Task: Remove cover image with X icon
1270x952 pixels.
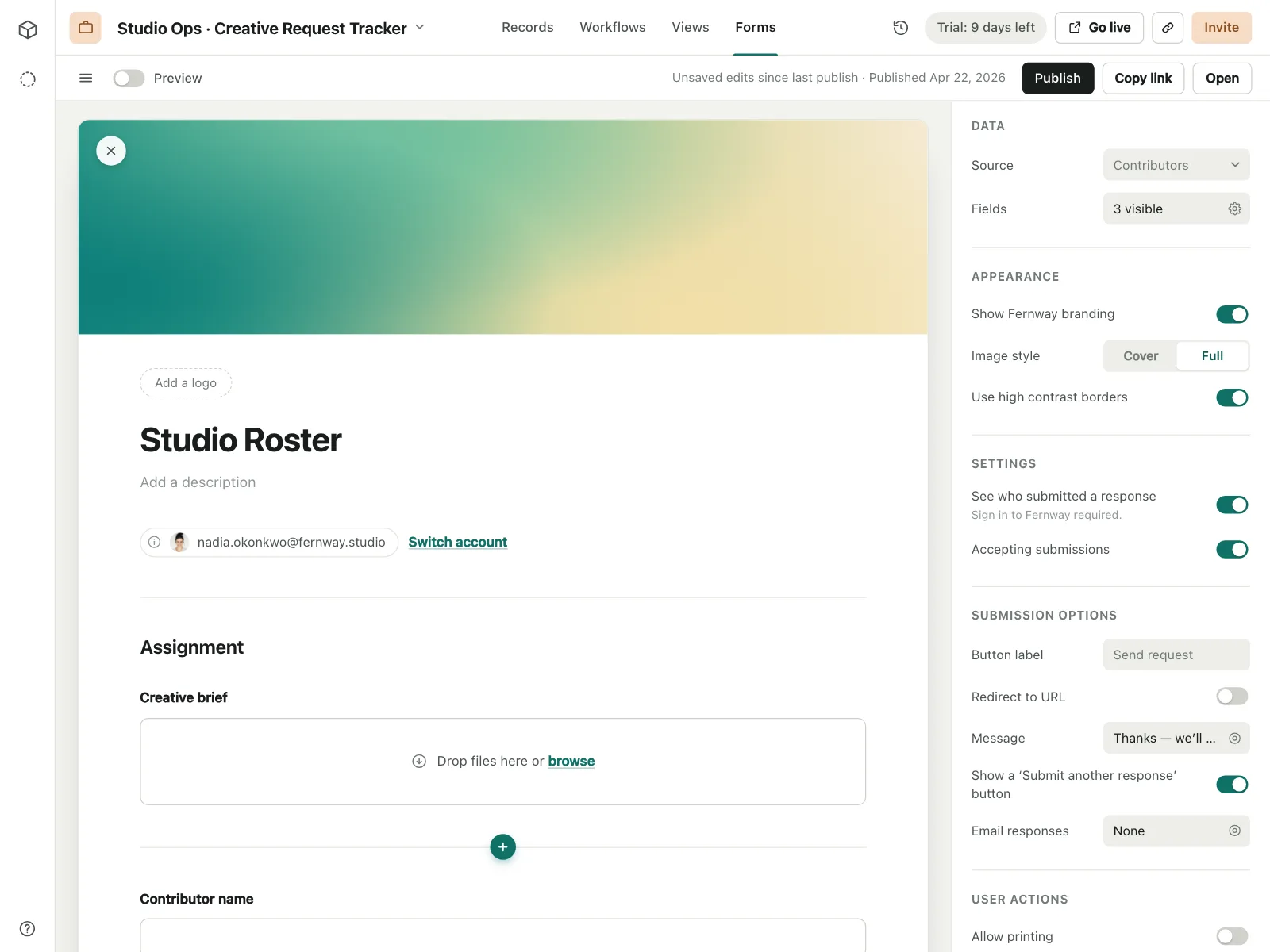Action: [x=111, y=151]
